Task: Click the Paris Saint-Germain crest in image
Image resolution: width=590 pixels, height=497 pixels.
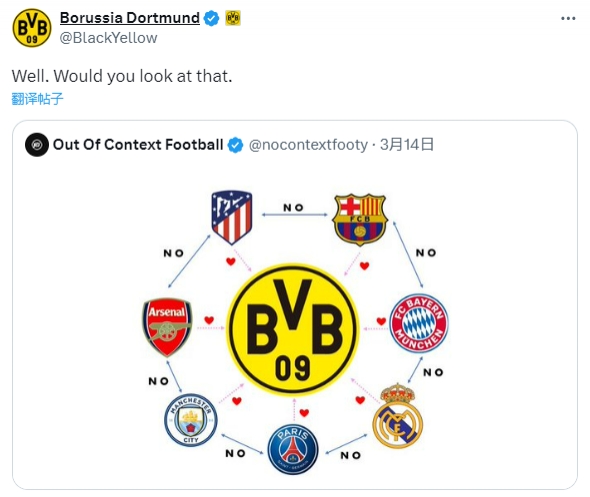Action: coord(293,449)
